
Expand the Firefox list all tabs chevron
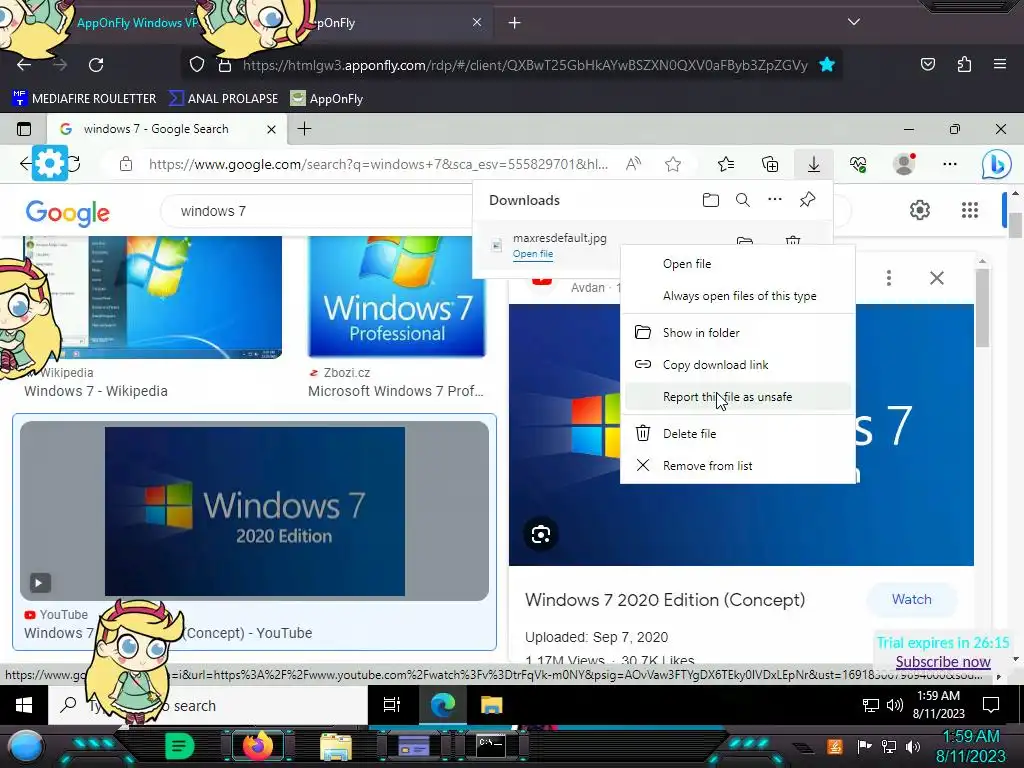(x=854, y=22)
